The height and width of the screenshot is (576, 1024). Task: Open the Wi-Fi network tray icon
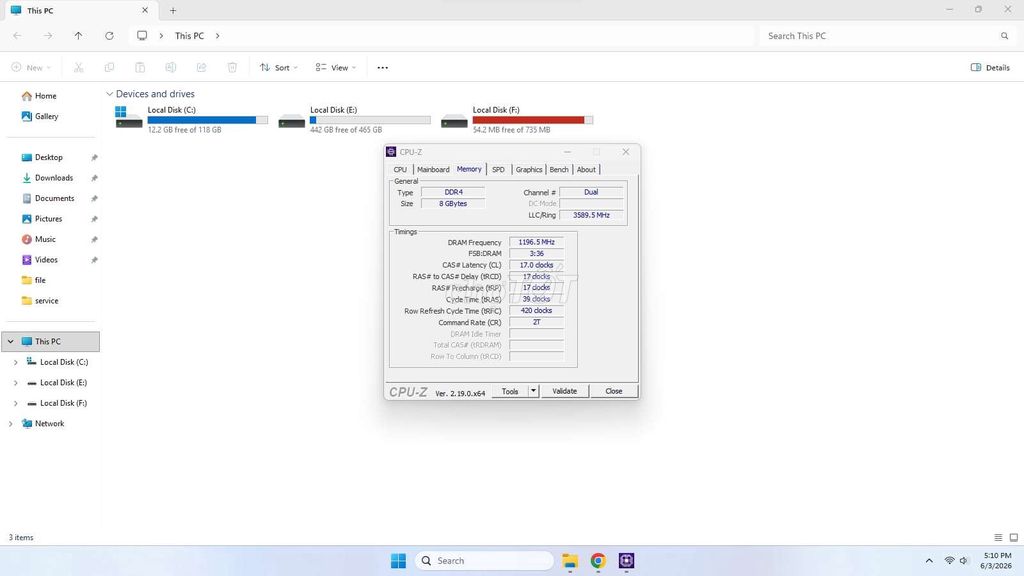pos(950,560)
